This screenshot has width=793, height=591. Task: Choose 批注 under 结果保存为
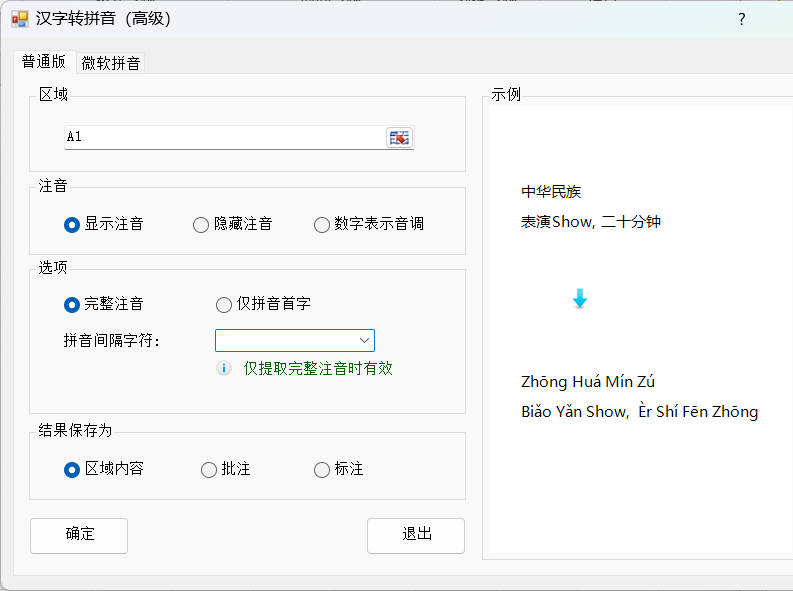[x=209, y=469]
